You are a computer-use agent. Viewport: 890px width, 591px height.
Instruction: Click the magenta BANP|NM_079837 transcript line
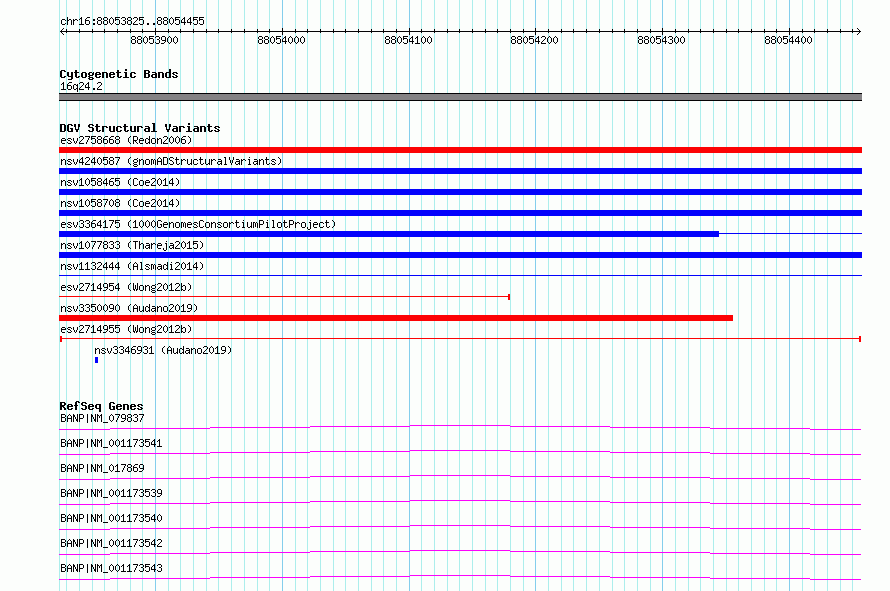tap(460, 427)
